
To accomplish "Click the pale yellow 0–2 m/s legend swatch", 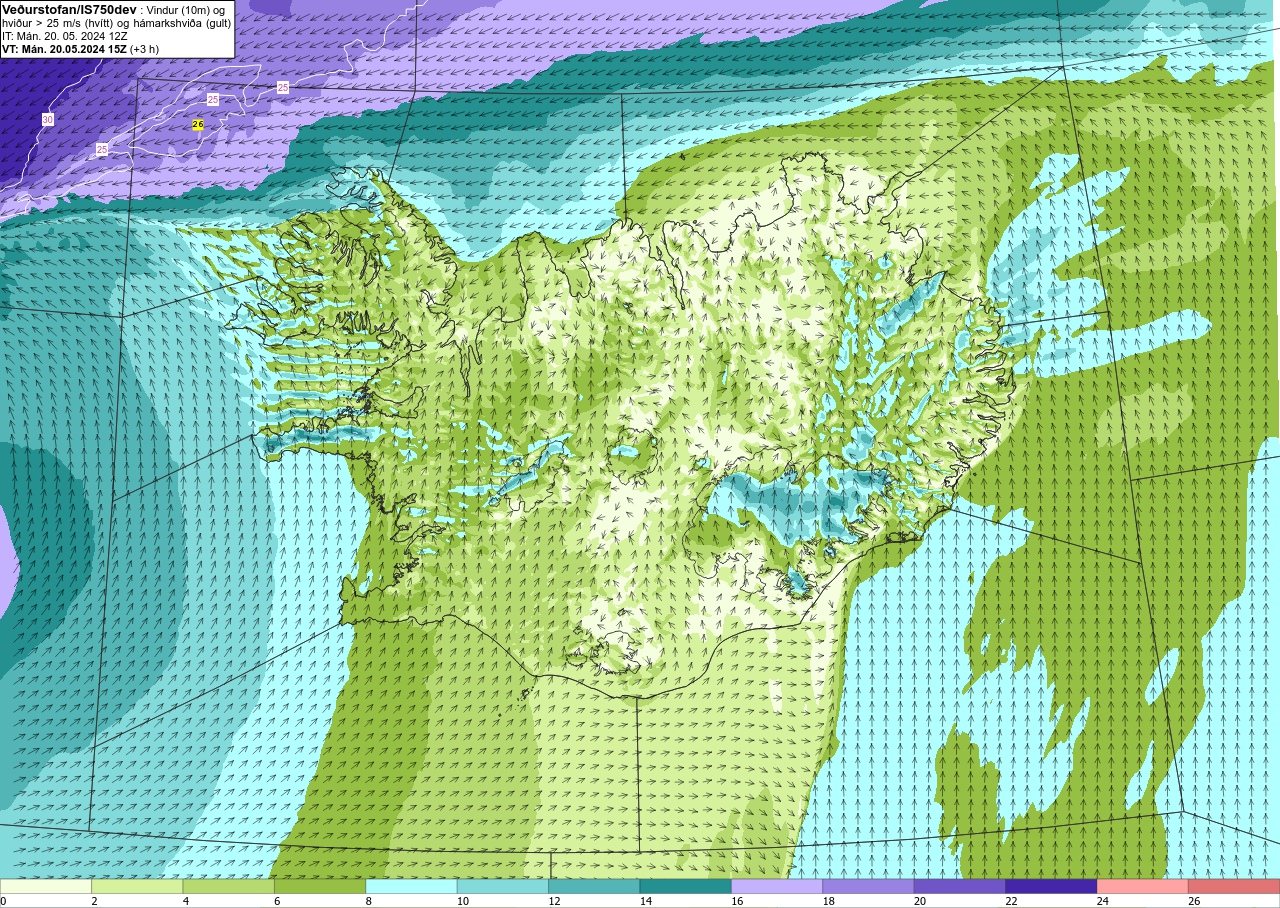I will (x=46, y=887).
